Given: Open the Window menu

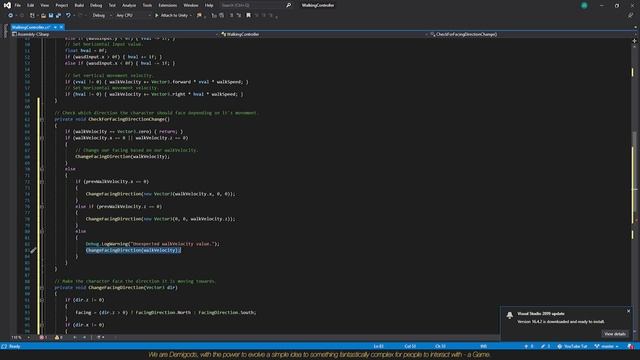Looking at the screenshot, I should tap(191, 5).
